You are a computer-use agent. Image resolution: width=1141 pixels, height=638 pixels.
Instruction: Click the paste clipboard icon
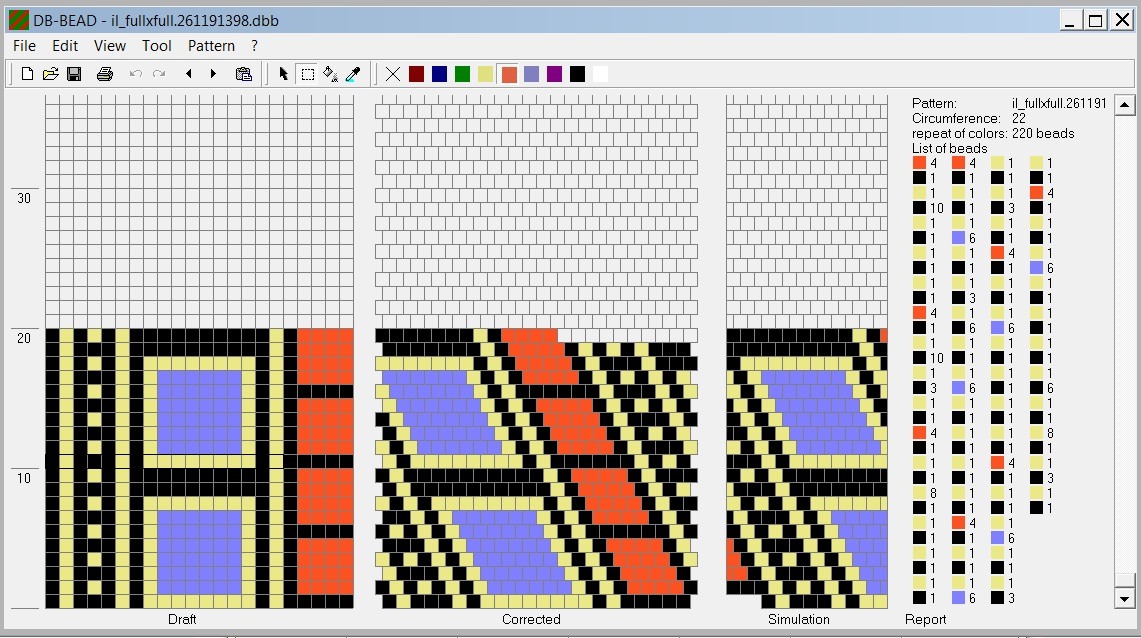click(x=243, y=74)
